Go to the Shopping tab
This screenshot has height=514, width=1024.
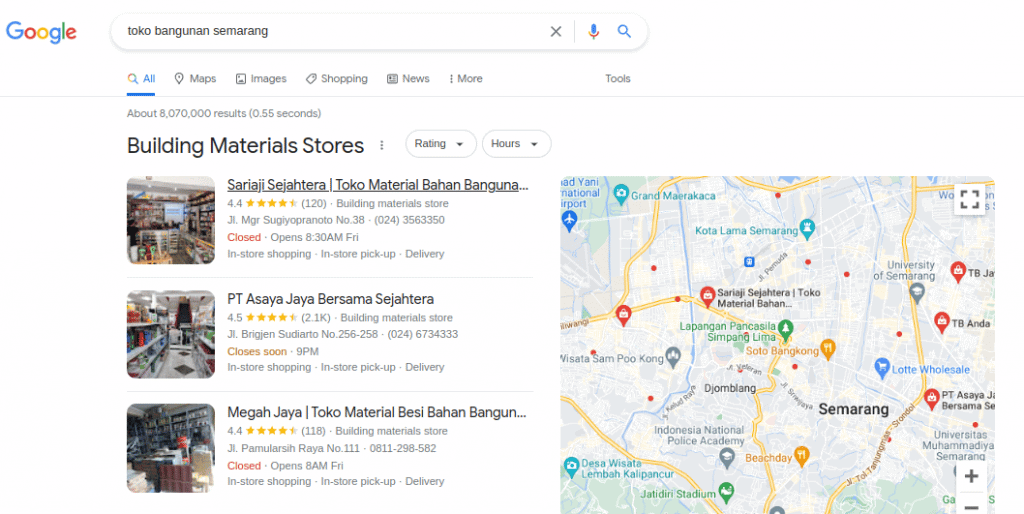coord(336,79)
